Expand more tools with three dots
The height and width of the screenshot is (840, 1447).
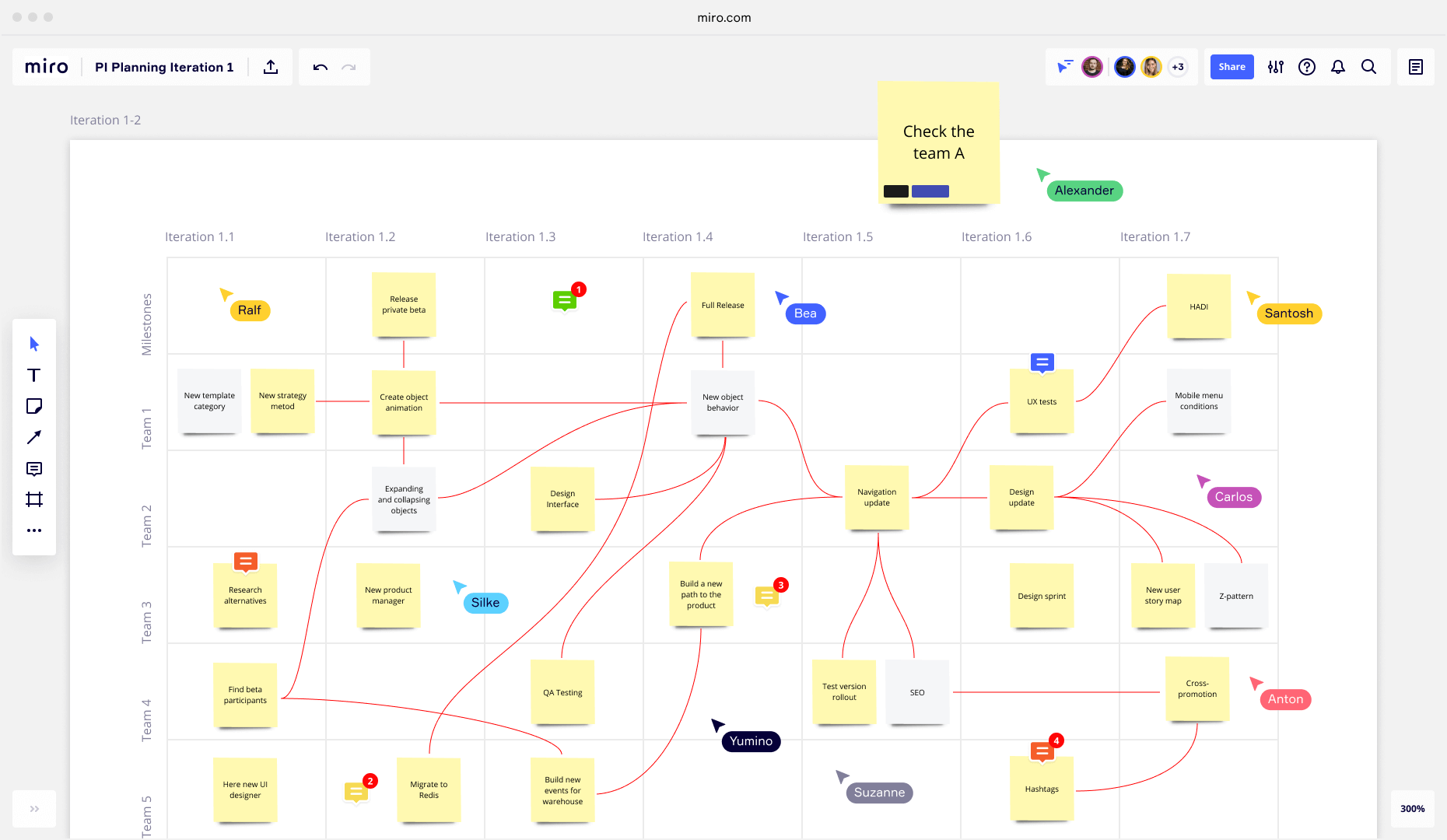coord(34,530)
